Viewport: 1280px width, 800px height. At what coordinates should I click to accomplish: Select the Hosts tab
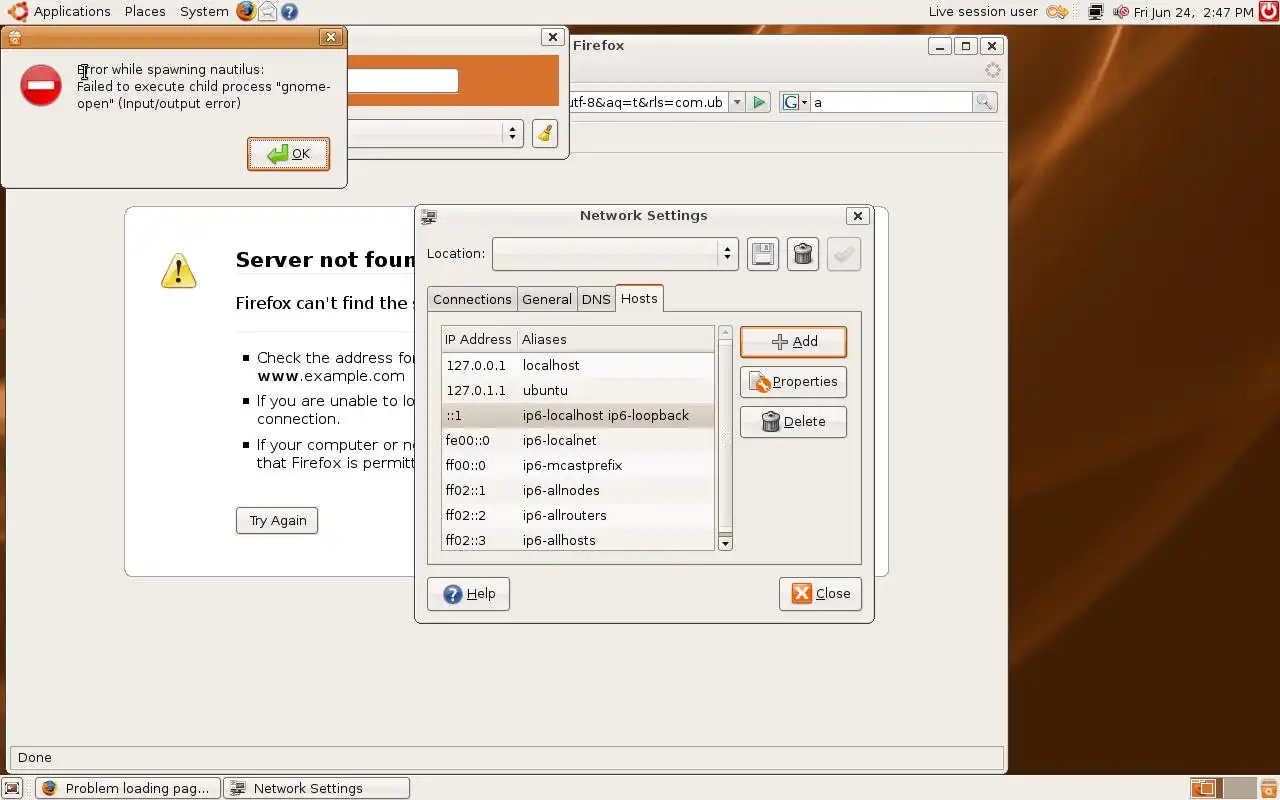[x=639, y=298]
